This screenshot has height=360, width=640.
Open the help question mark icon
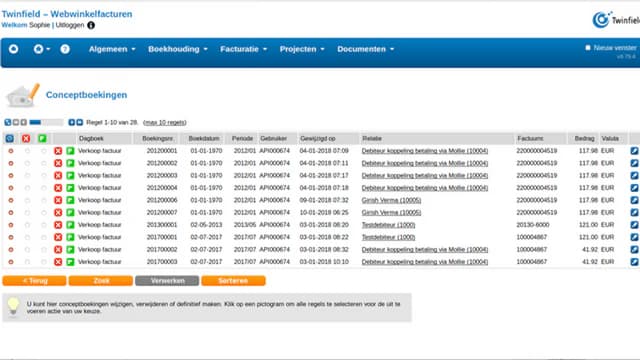[x=65, y=49]
